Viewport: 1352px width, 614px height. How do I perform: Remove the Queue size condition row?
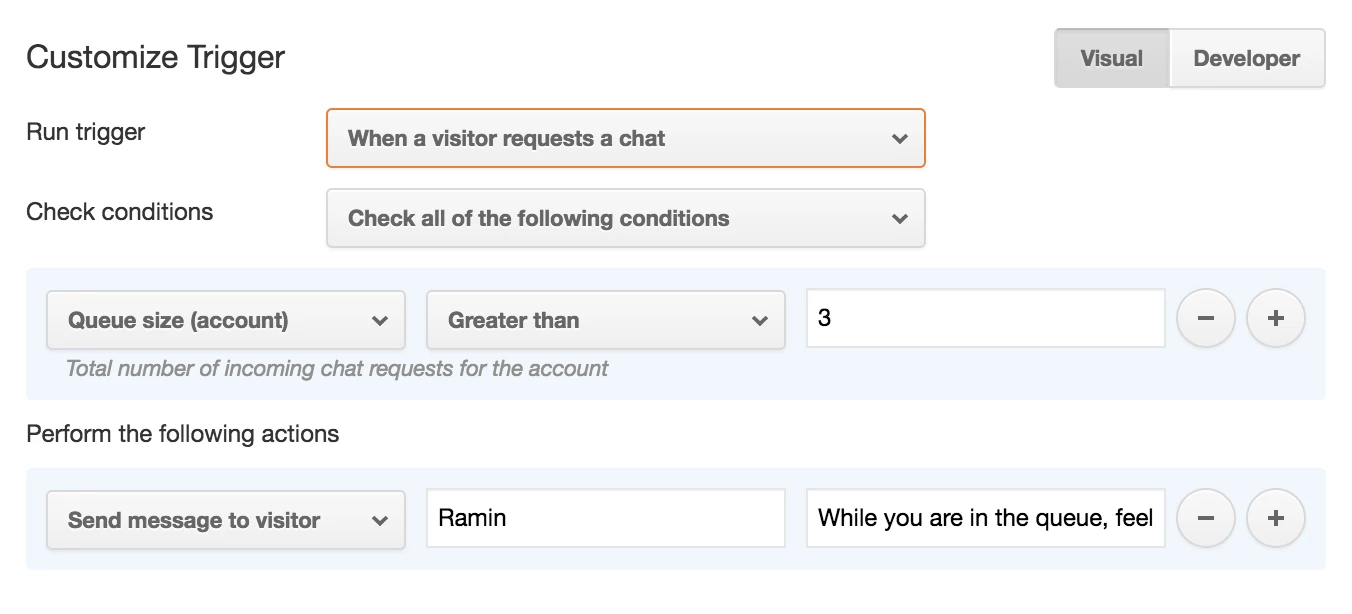[1205, 319]
